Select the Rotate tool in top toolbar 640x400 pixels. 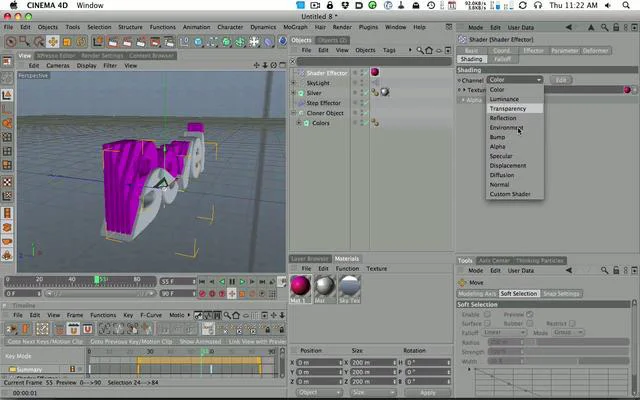pyautogui.click(x=82, y=42)
